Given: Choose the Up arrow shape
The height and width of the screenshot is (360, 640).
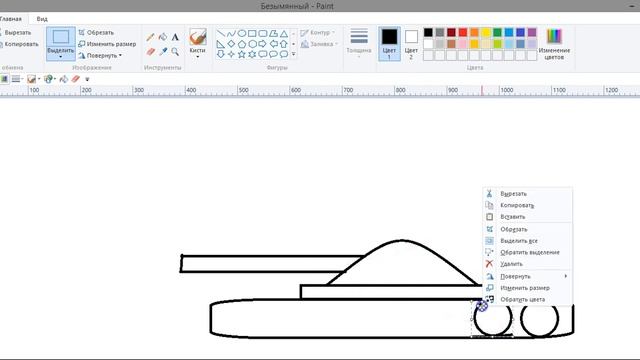Looking at the screenshot, I should [284, 44].
